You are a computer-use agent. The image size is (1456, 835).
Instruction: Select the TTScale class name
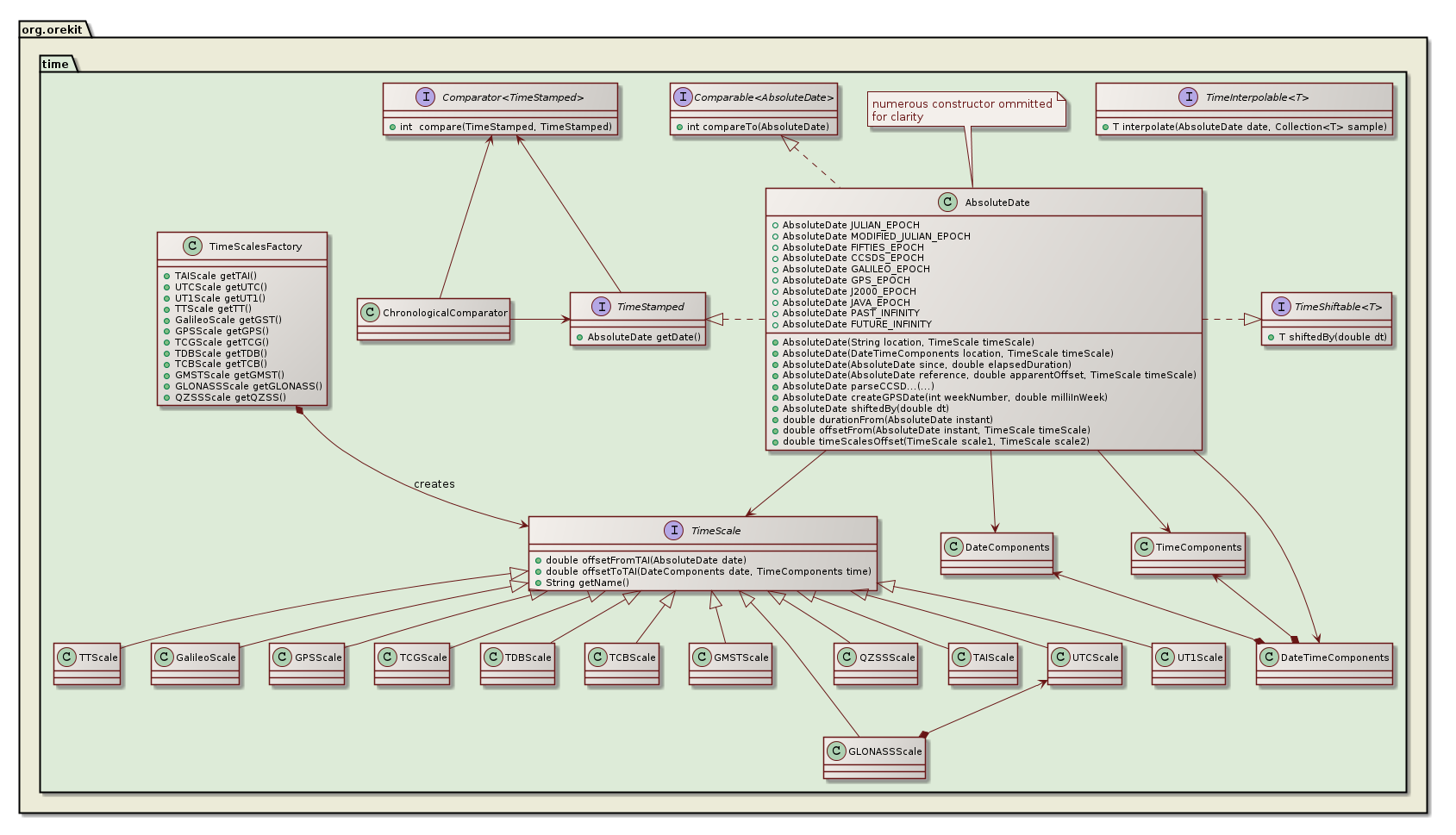click(x=98, y=657)
